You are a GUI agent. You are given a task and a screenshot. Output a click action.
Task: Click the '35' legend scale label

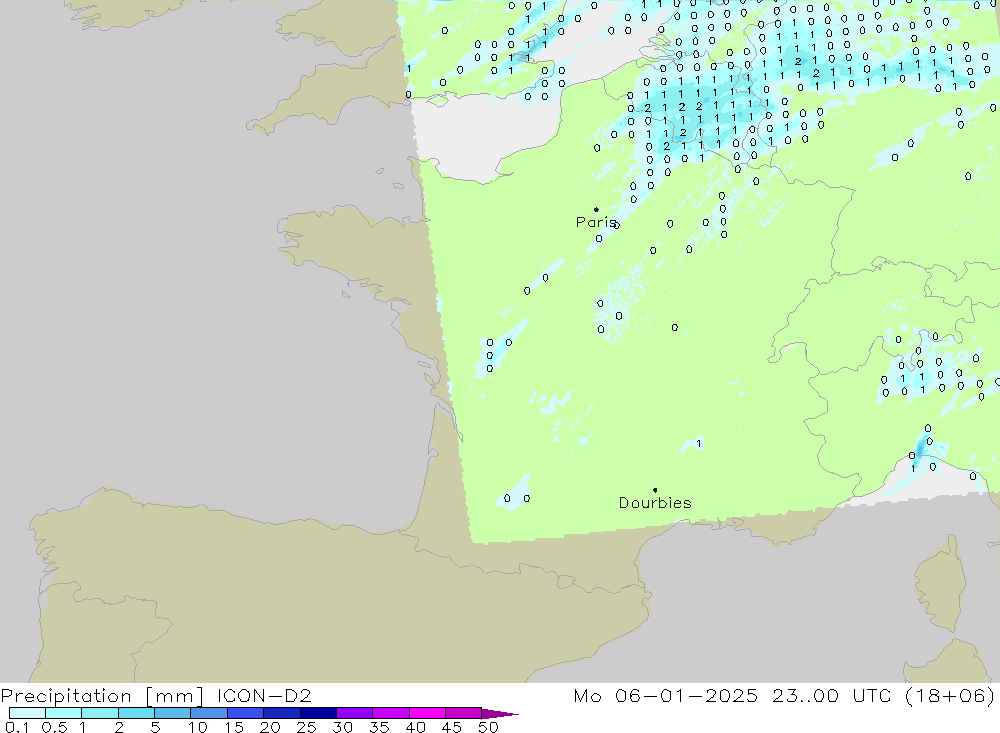pos(379,727)
